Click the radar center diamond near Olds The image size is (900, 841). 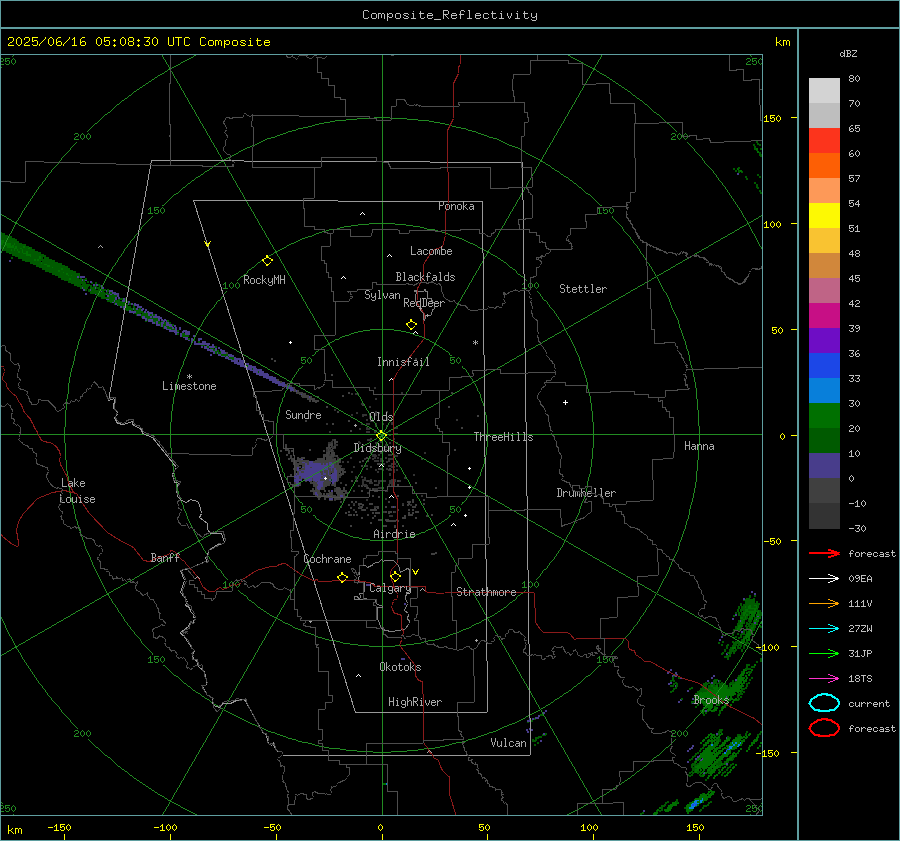pos(382,436)
